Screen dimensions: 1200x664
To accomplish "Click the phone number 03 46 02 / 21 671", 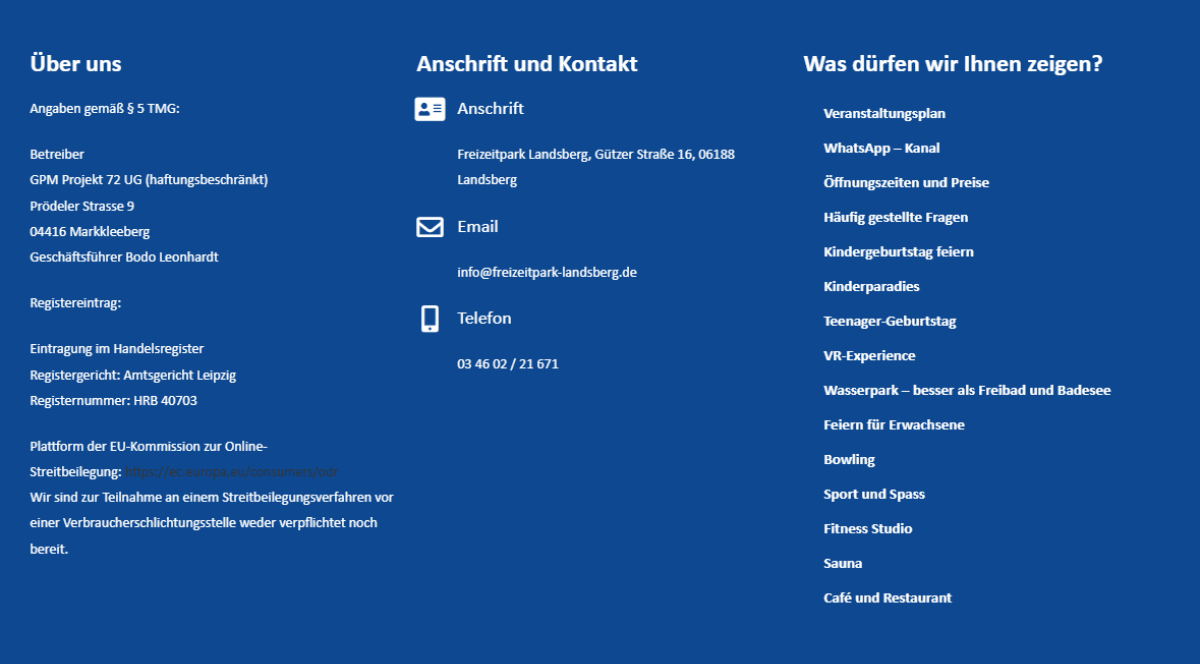I will [508, 364].
